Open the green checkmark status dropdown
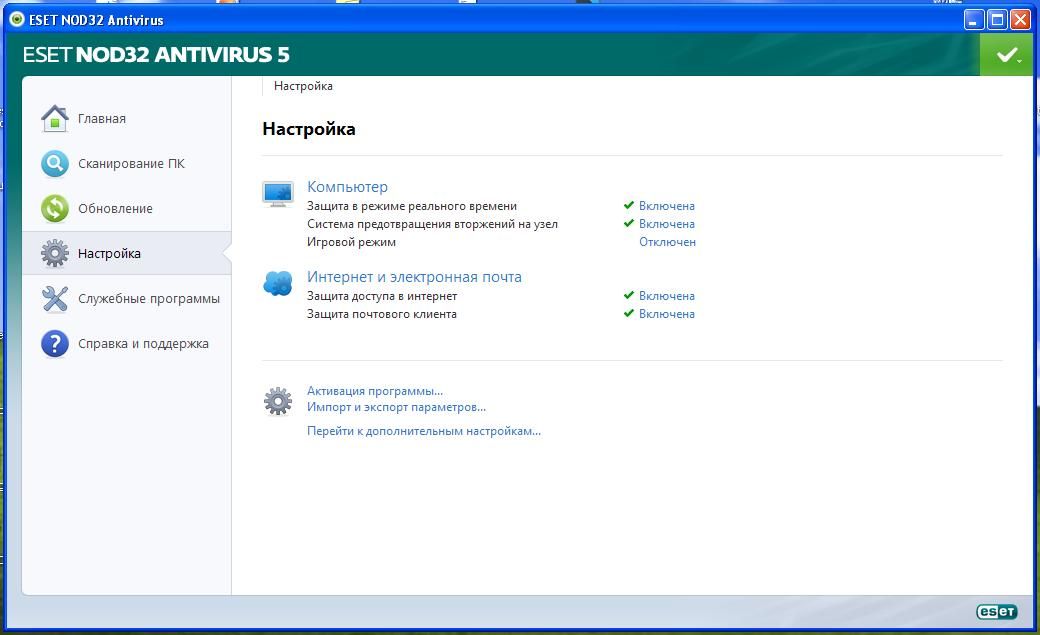 pyautogui.click(x=1007, y=55)
